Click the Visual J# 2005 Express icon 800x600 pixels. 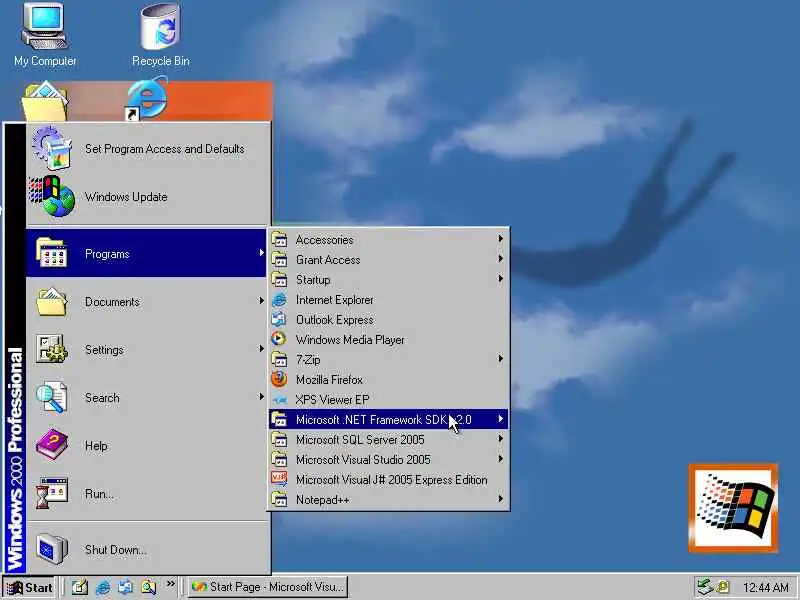click(x=279, y=479)
